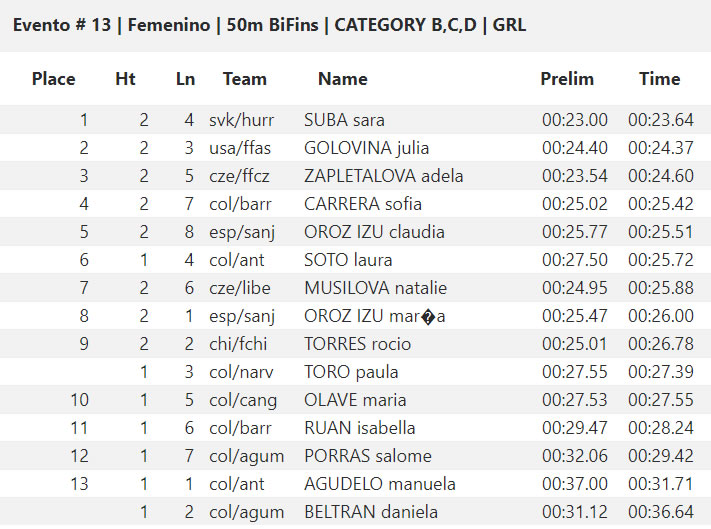The width and height of the screenshot is (711, 529).
Task: Select the SUBA sara name cell
Action: tap(344, 120)
